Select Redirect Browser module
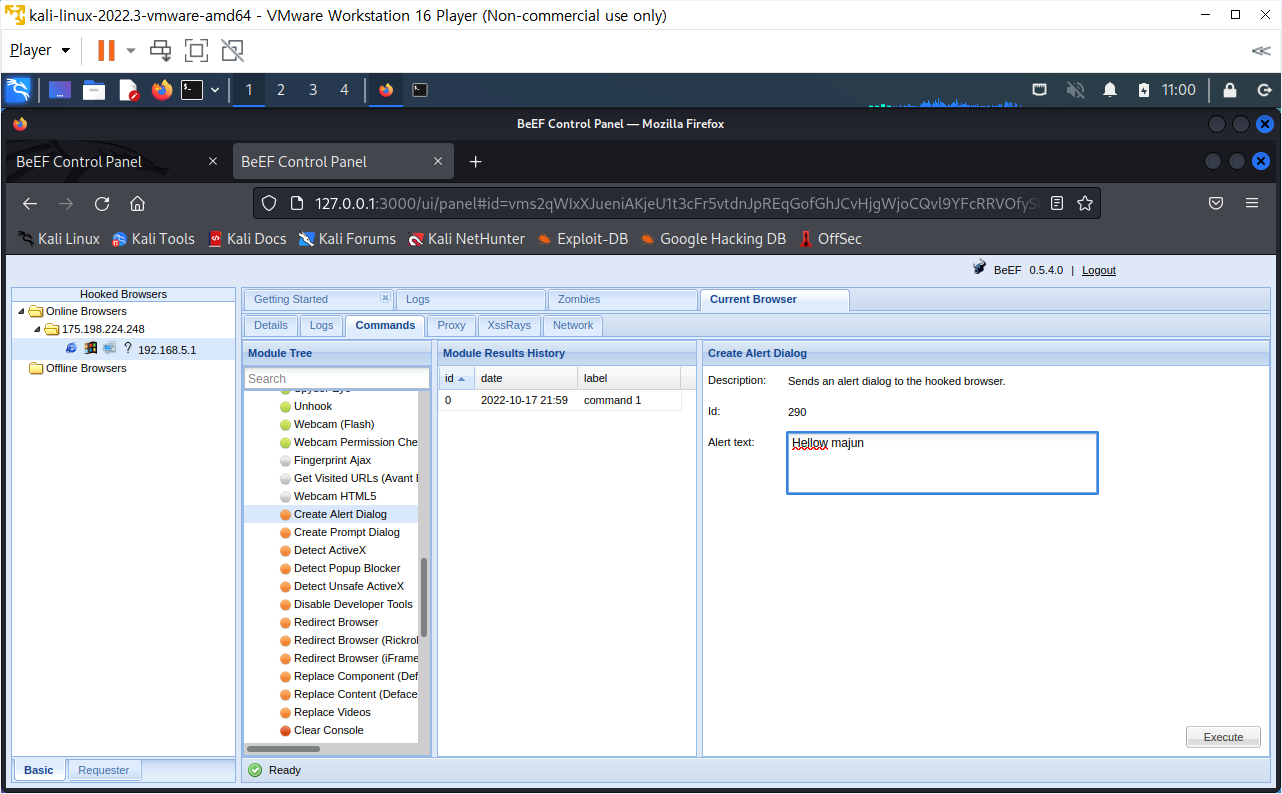1282x794 pixels. 335,622
